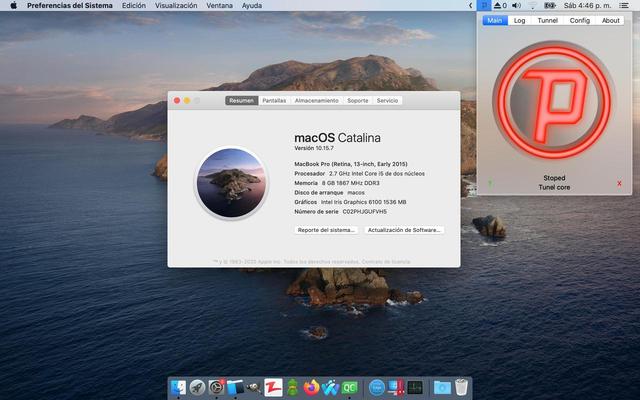Click the Stoped status text
640x400 pixels.
click(554, 178)
